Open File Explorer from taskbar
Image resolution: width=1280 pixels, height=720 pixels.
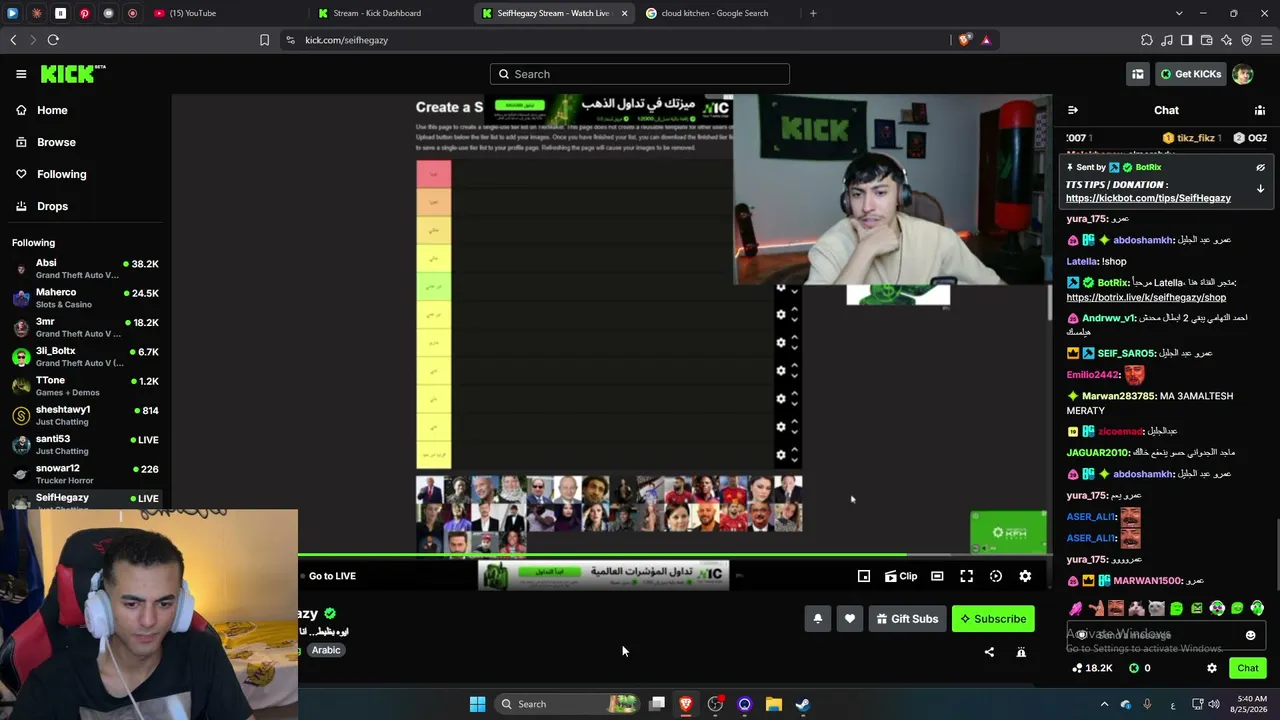774,704
